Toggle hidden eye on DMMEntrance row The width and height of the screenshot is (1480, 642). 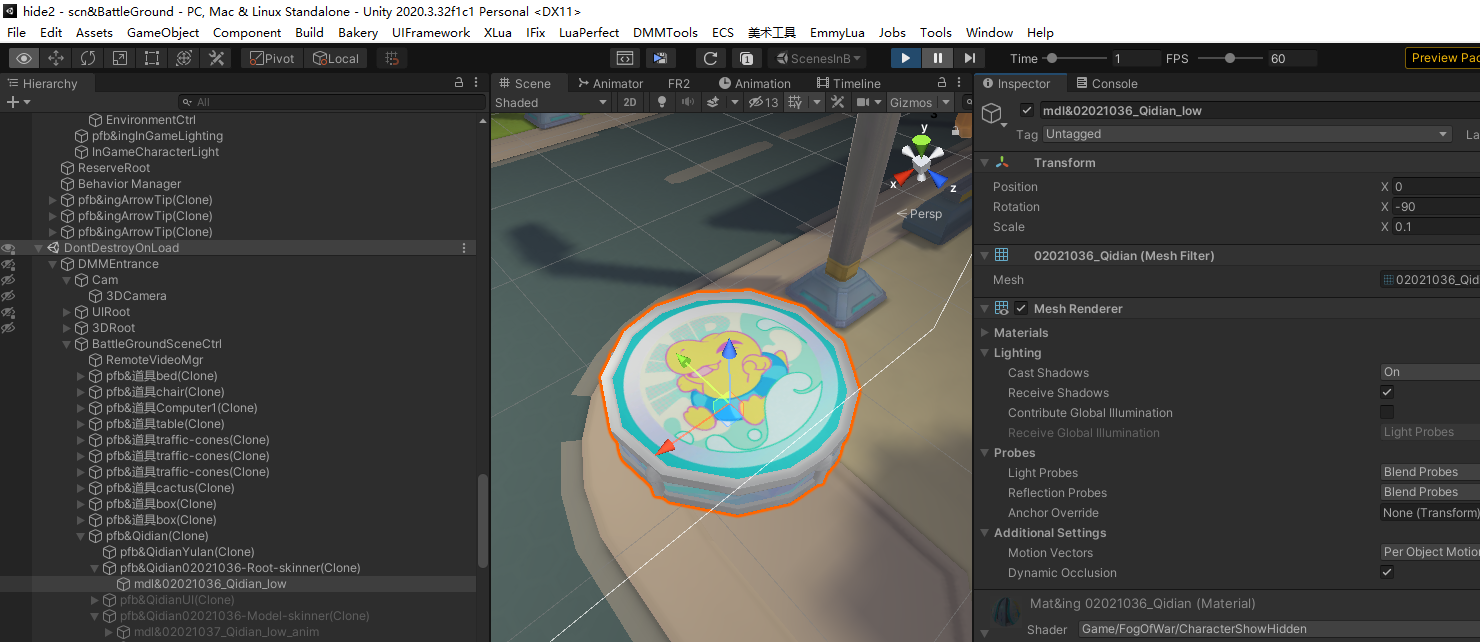pyautogui.click(x=8, y=264)
